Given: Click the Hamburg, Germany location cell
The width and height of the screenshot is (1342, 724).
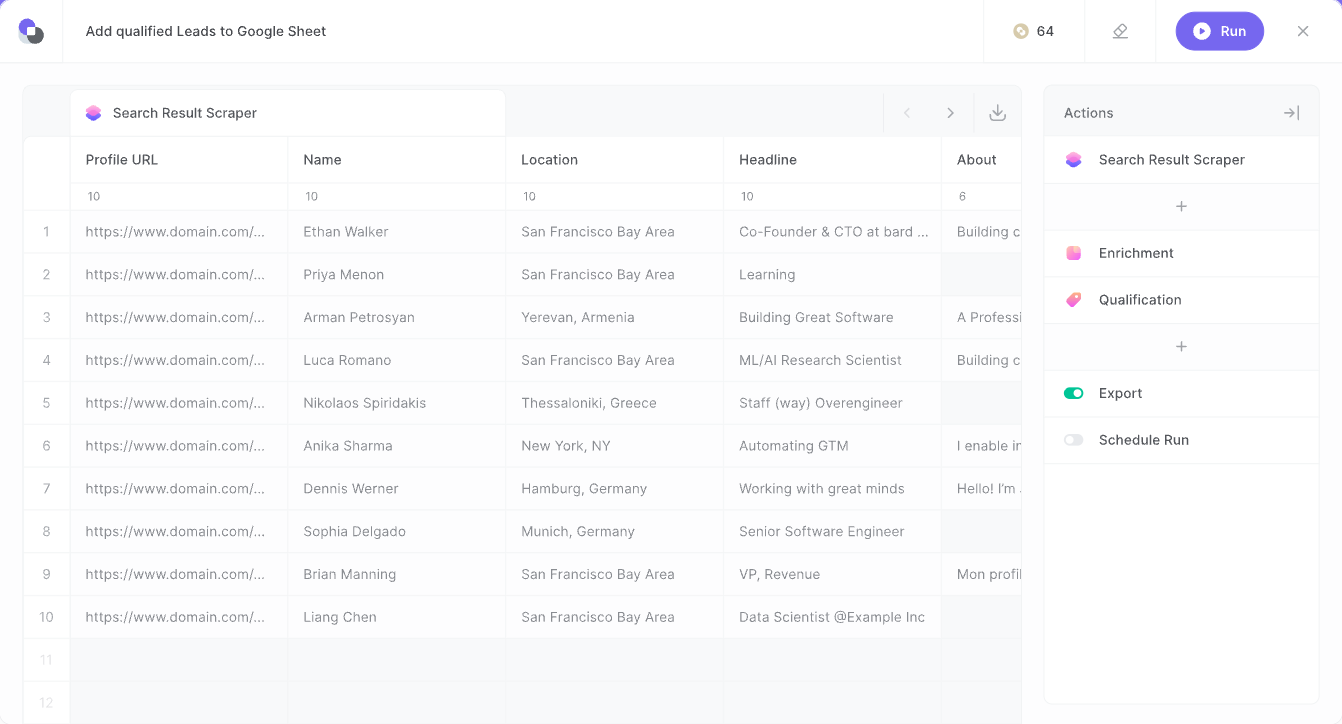Looking at the screenshot, I should click(615, 489).
